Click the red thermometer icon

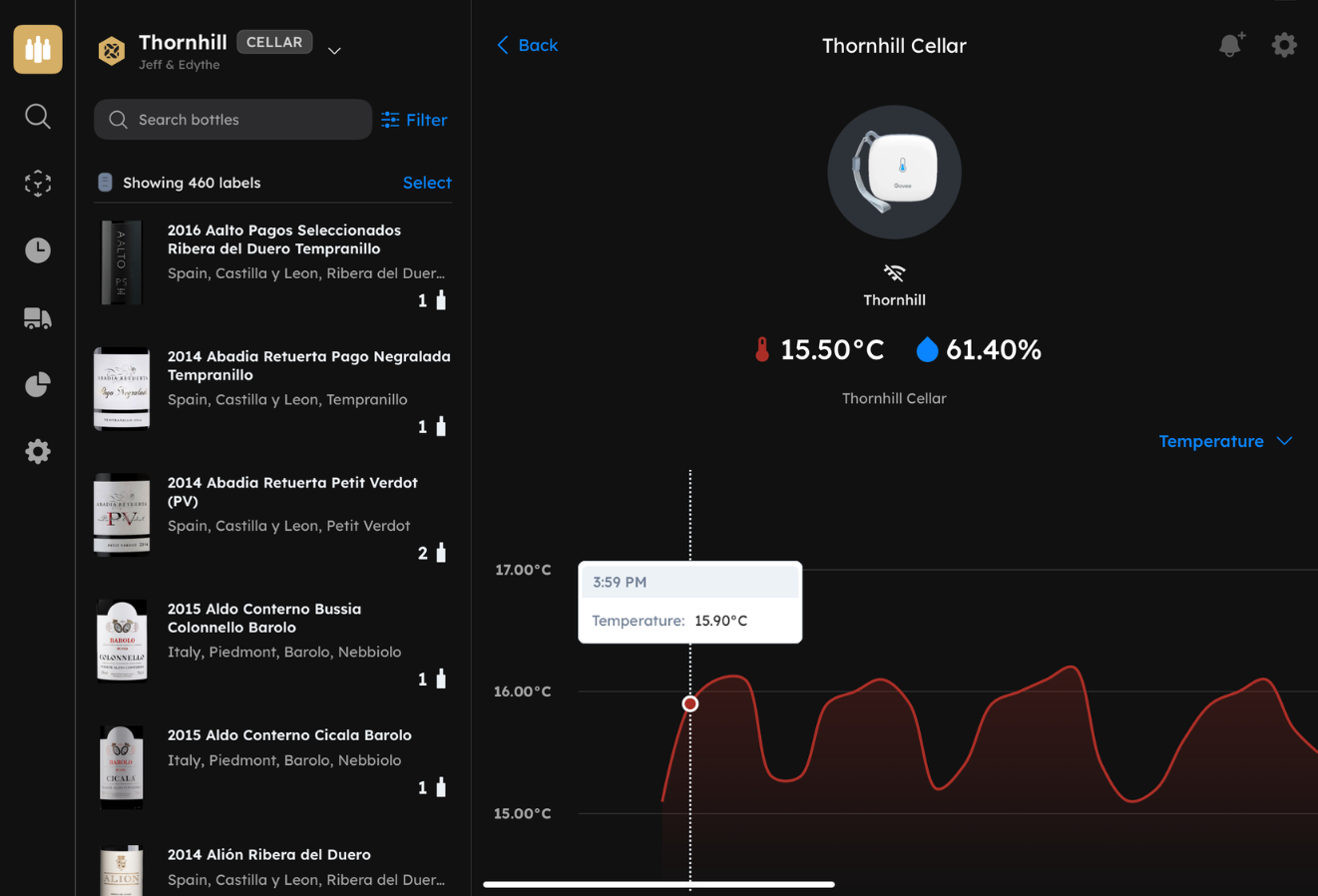(762, 349)
